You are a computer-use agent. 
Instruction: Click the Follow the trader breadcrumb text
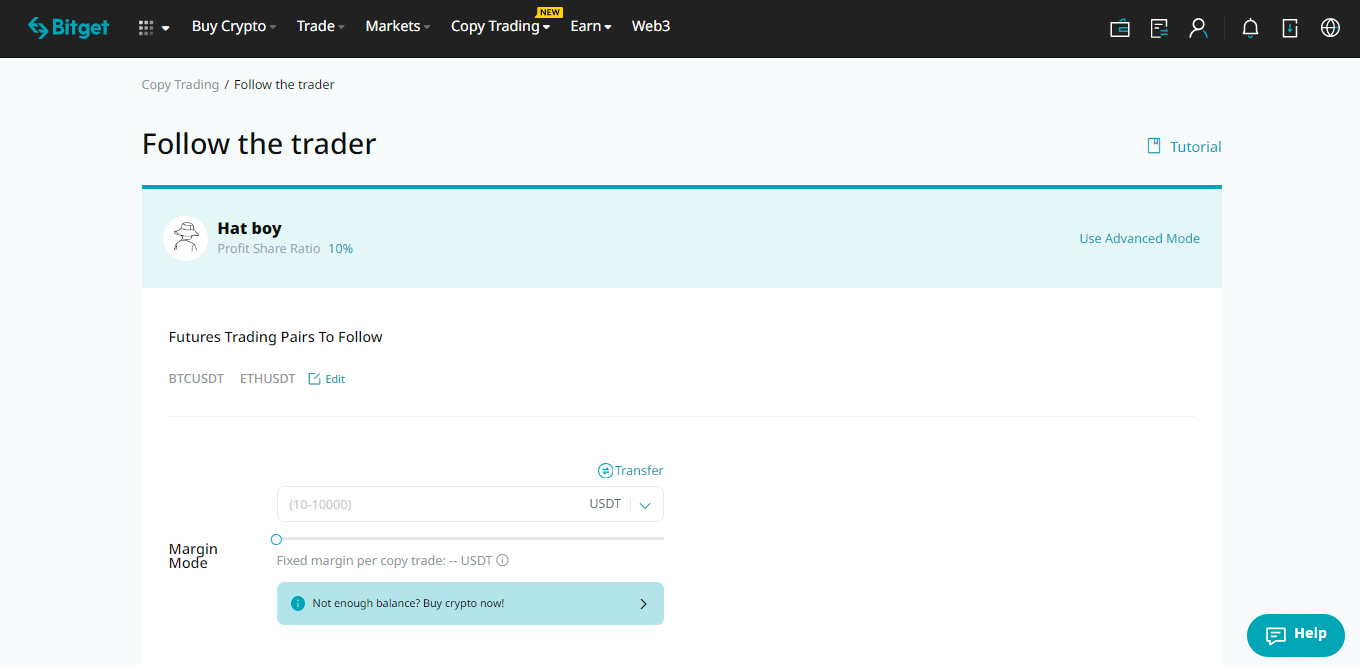[284, 85]
